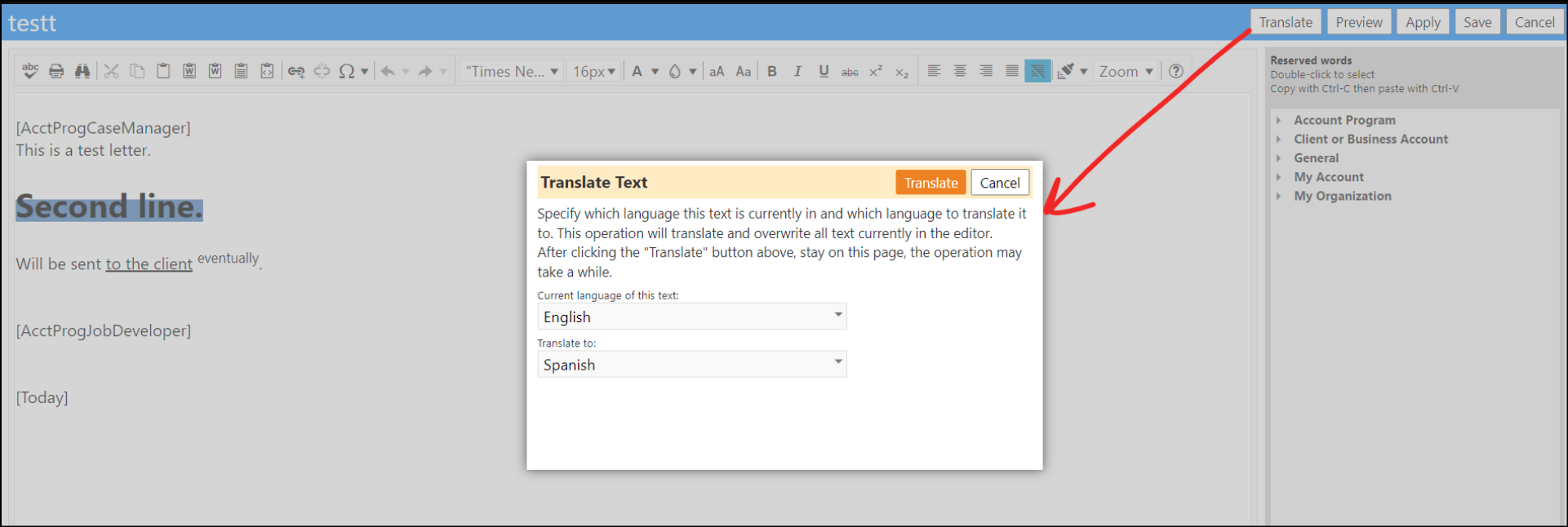Click the [AcctProgJobDeveloper] placeholder text
Image resolution: width=1568 pixels, height=527 pixels.
click(104, 331)
